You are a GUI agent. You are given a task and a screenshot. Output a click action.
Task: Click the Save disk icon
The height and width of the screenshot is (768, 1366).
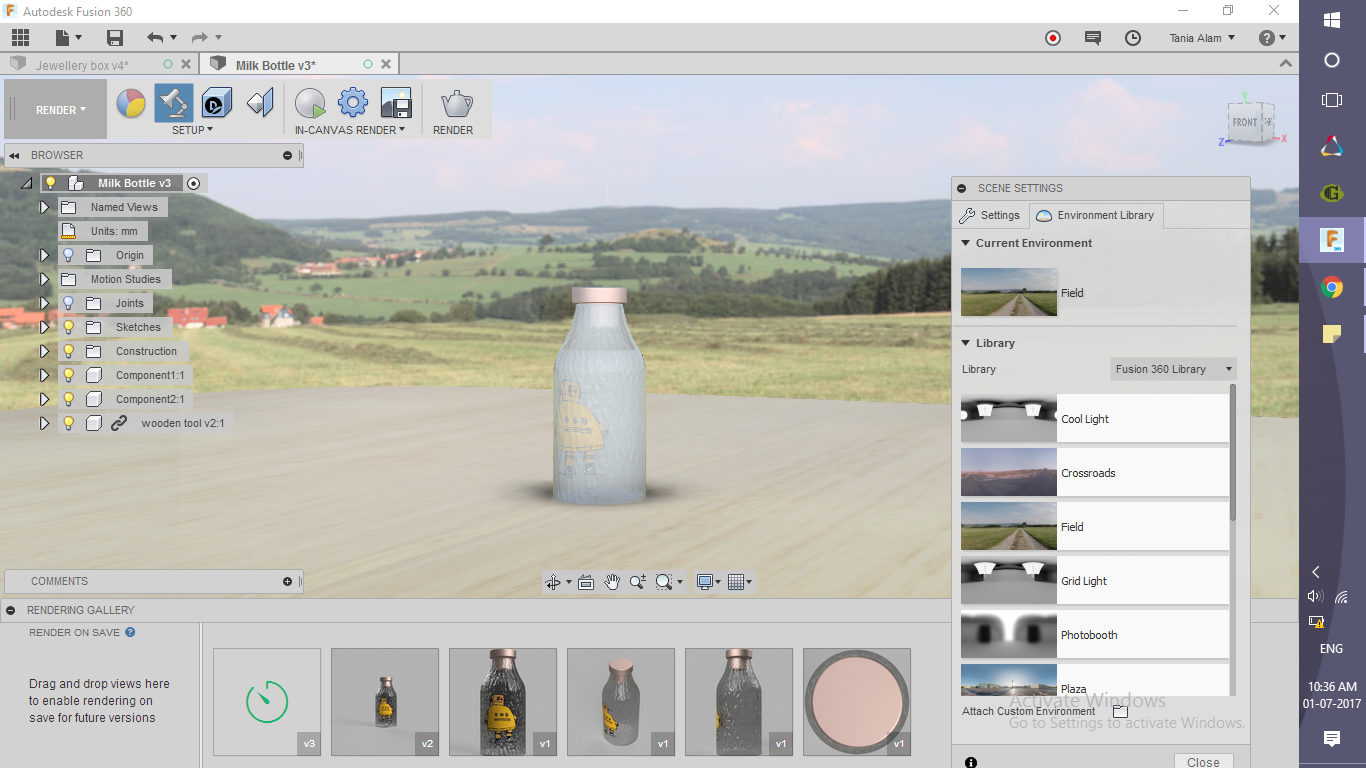pos(115,38)
